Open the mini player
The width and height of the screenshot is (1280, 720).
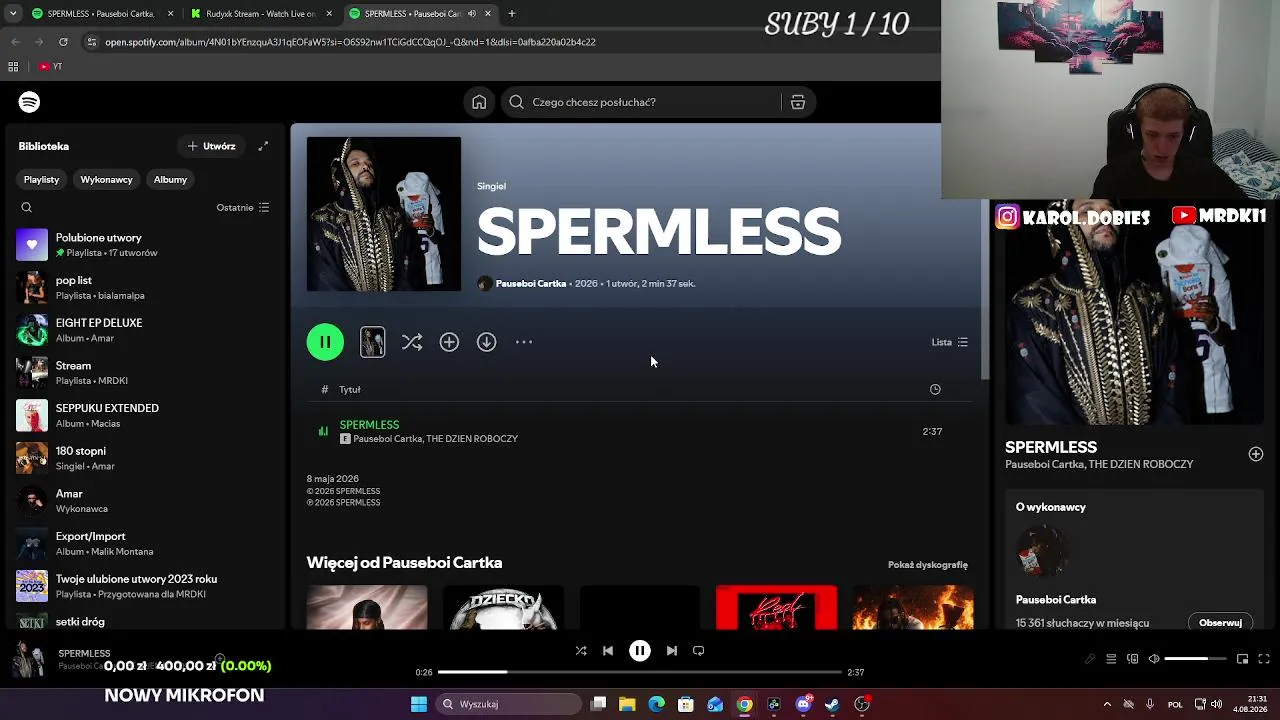coord(1242,659)
